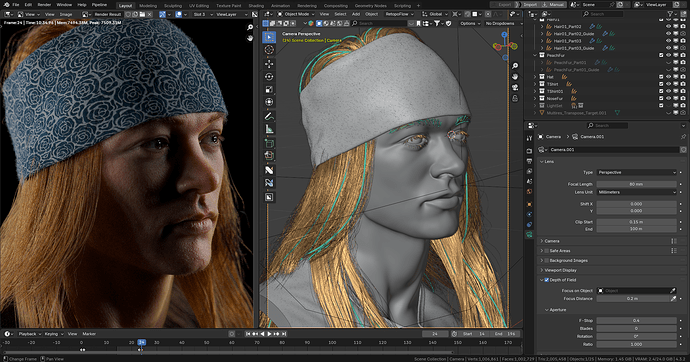The image size is (690, 362).
Task: Click the Jump to End playback control
Action: click(x=283, y=334)
